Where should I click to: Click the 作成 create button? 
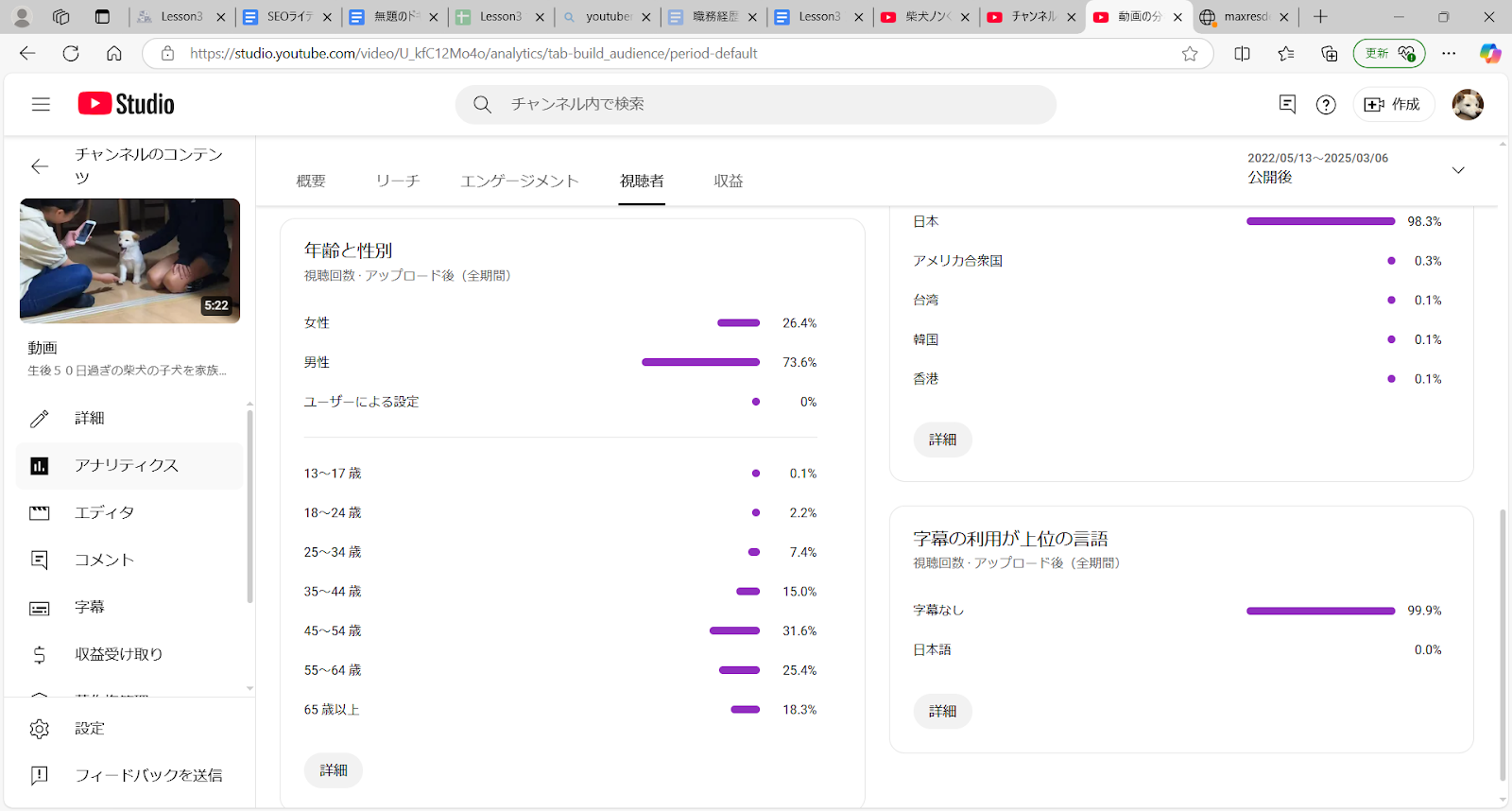pos(1394,104)
